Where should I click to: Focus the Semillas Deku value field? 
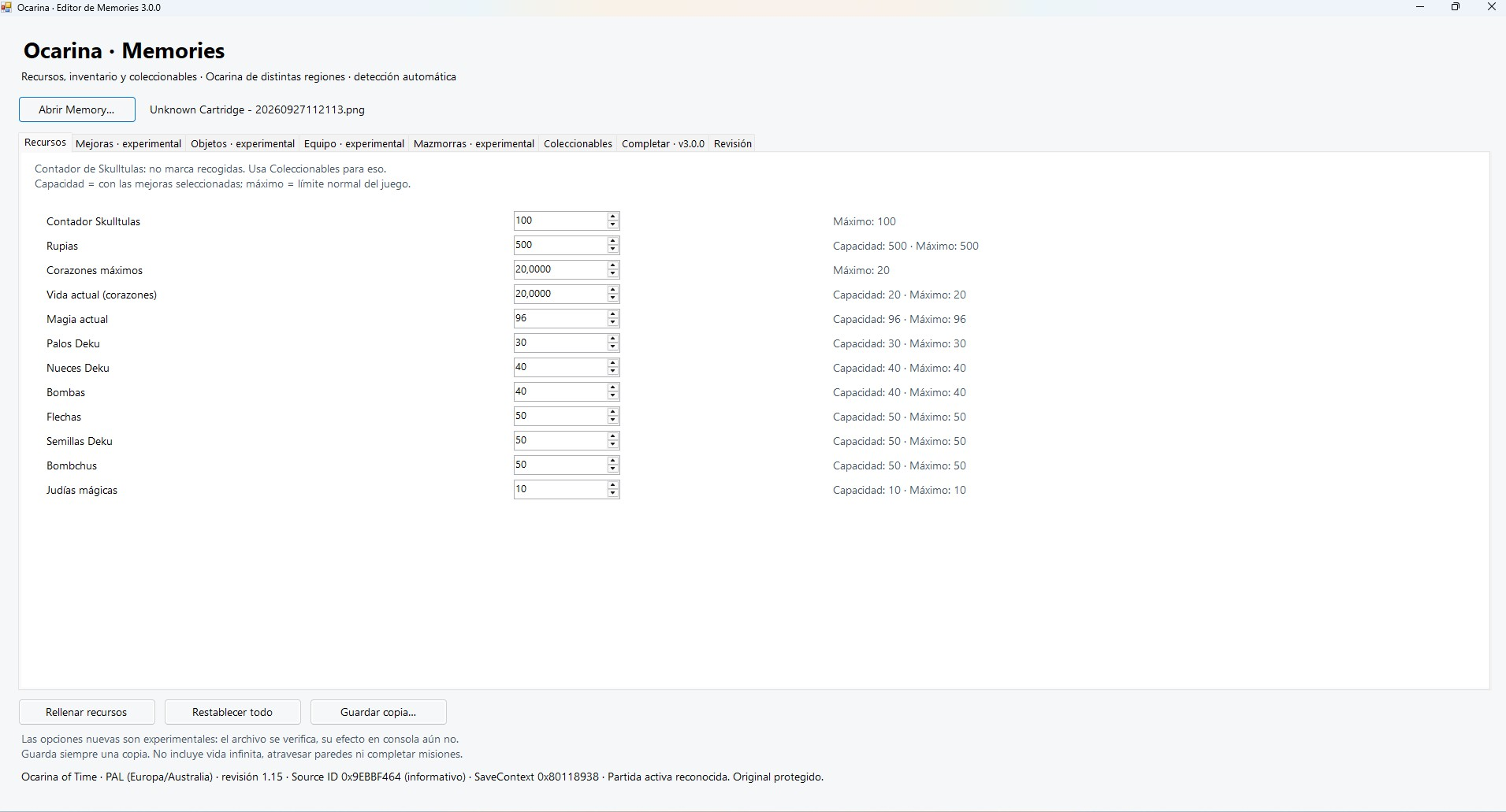point(560,440)
